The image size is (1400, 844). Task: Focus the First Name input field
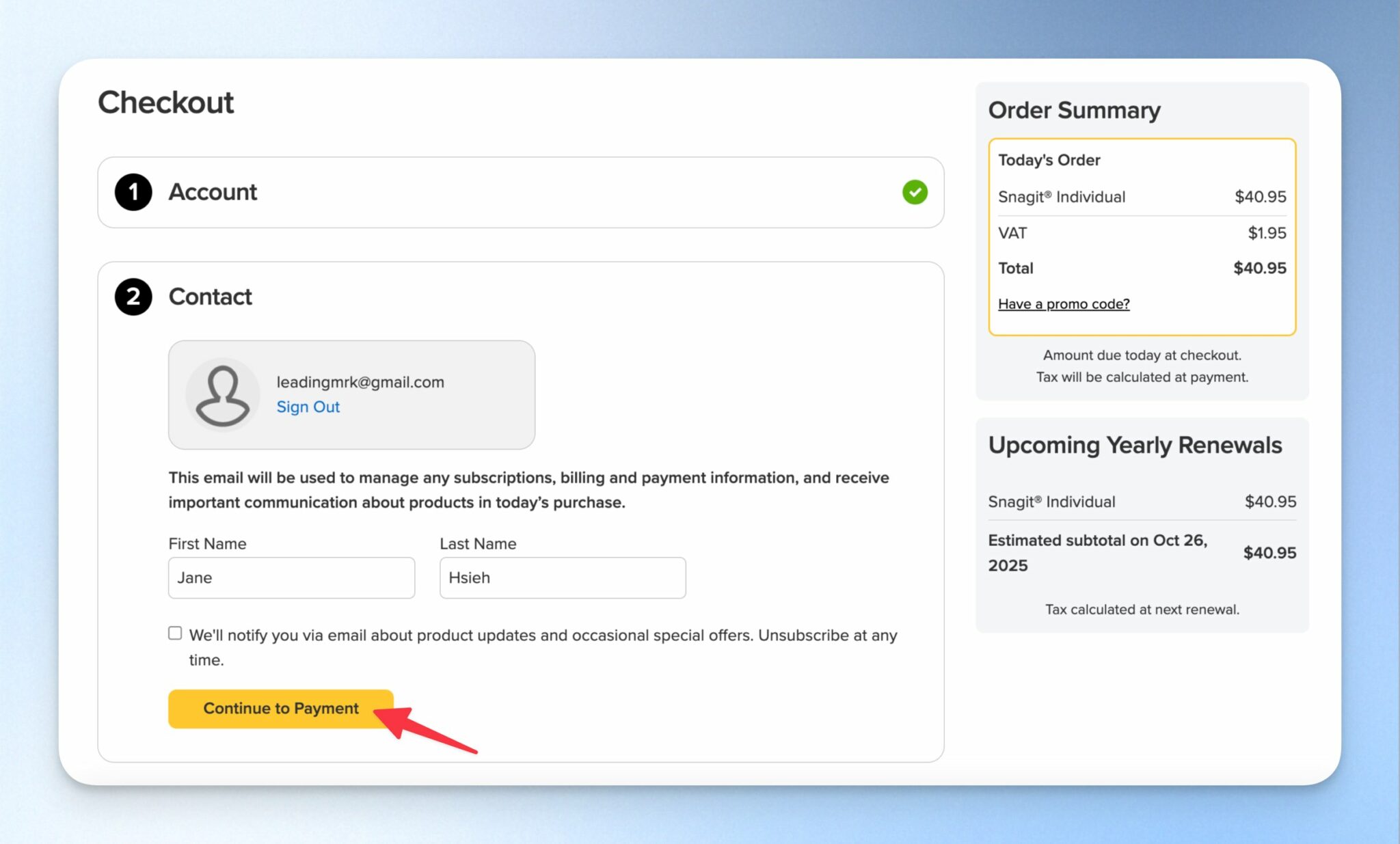(291, 577)
